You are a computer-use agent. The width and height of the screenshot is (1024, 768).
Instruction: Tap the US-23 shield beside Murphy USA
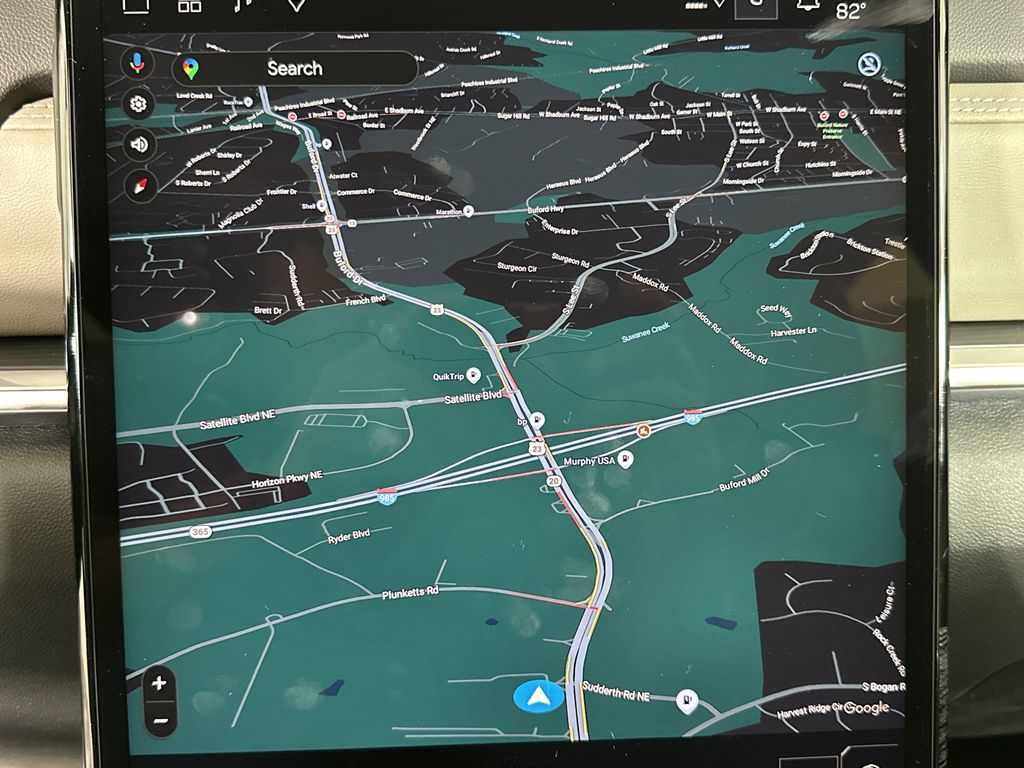[x=537, y=449]
